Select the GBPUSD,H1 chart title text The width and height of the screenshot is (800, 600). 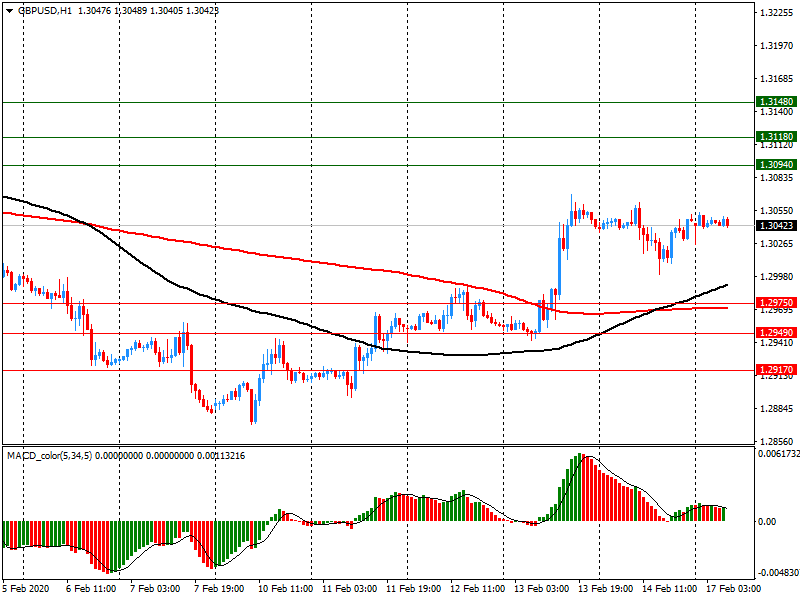[x=45, y=11]
